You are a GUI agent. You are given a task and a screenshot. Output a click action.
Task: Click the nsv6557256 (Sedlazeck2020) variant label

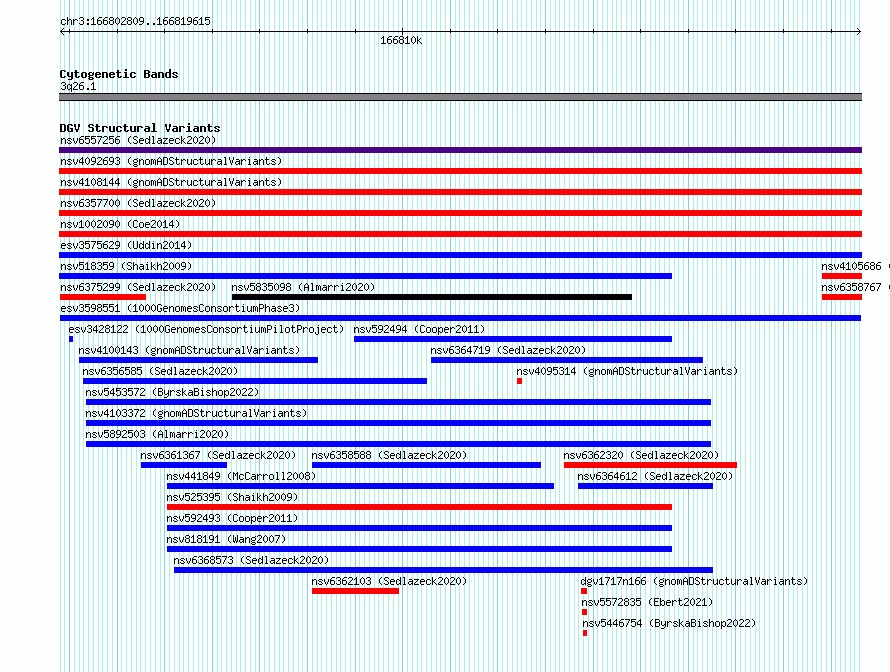click(138, 140)
